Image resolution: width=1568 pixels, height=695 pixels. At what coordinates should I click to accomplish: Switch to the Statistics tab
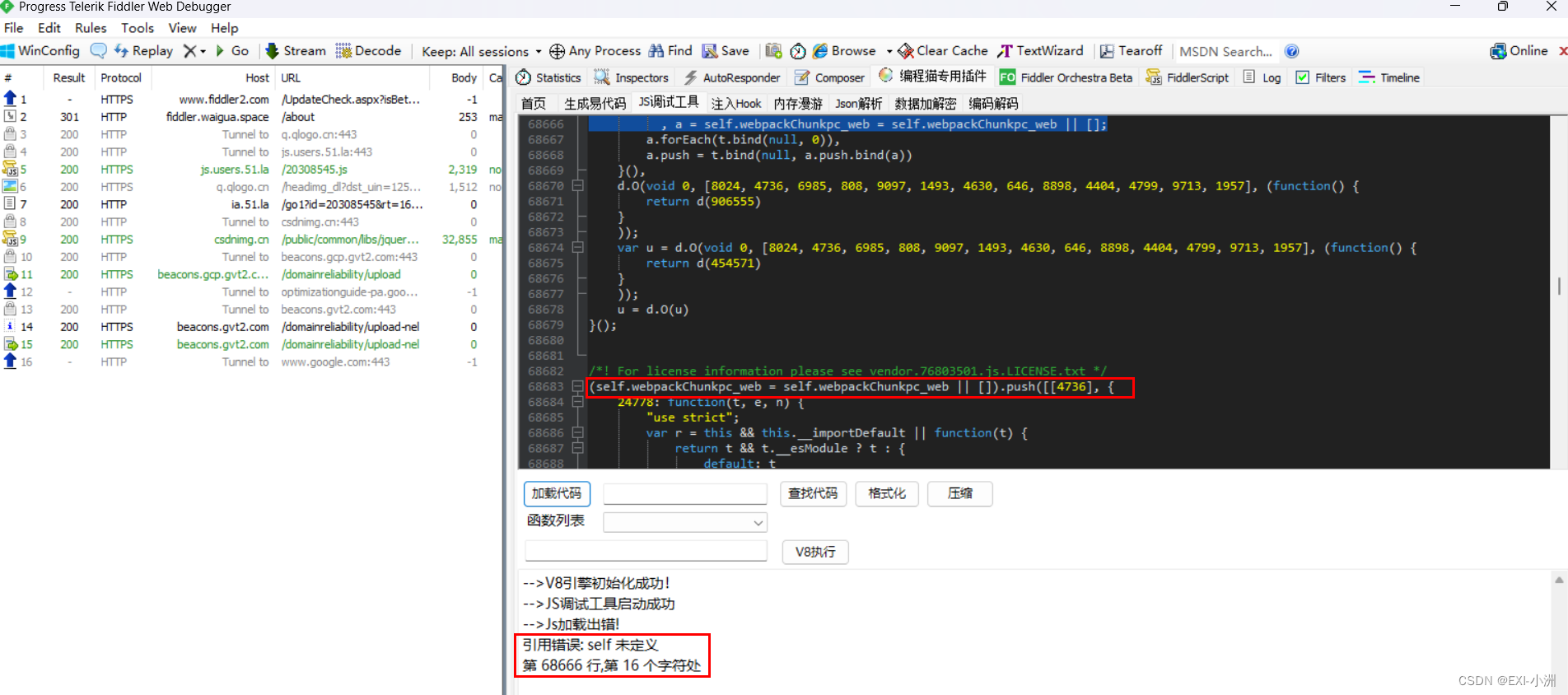click(548, 77)
